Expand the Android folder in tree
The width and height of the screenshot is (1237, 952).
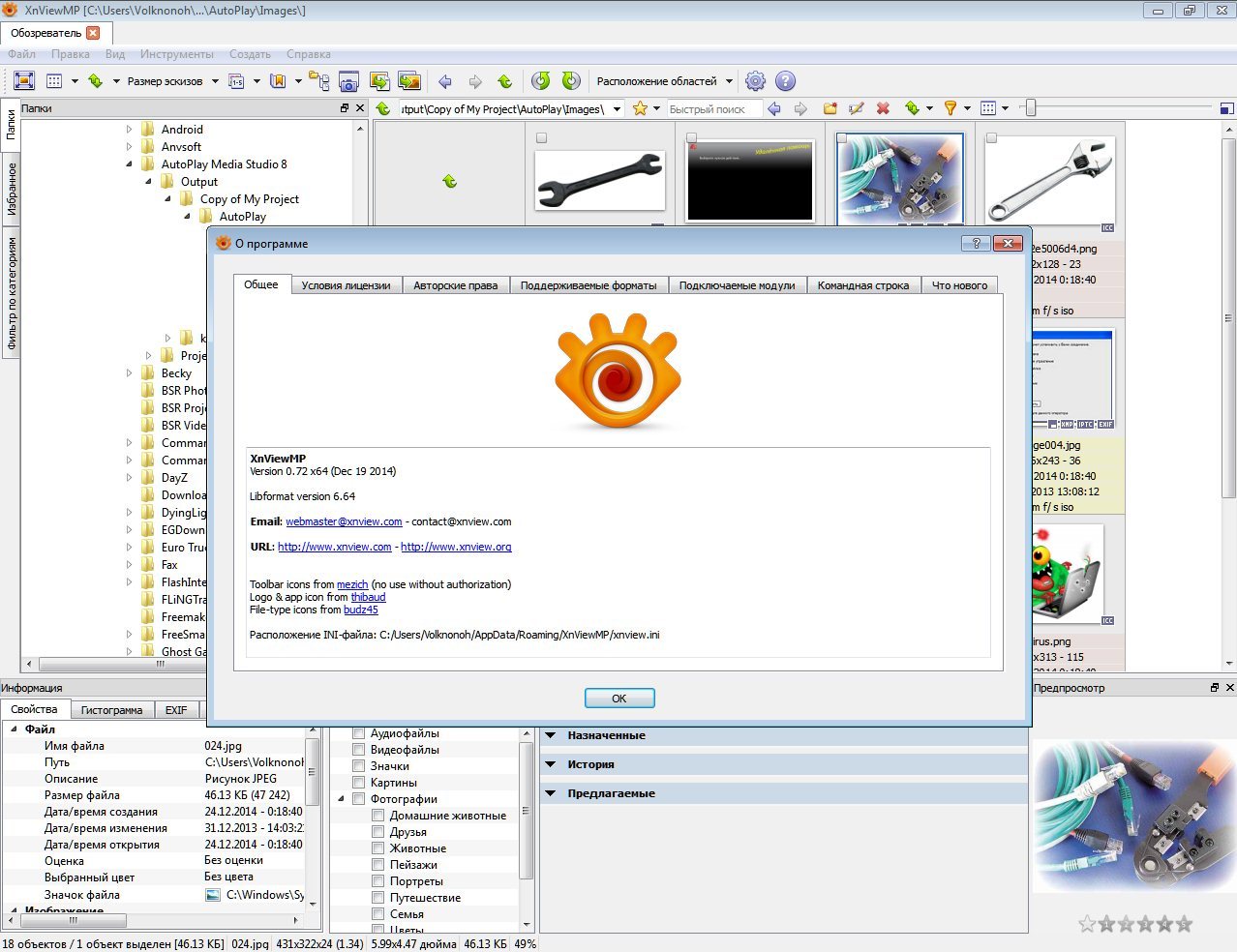pos(129,130)
